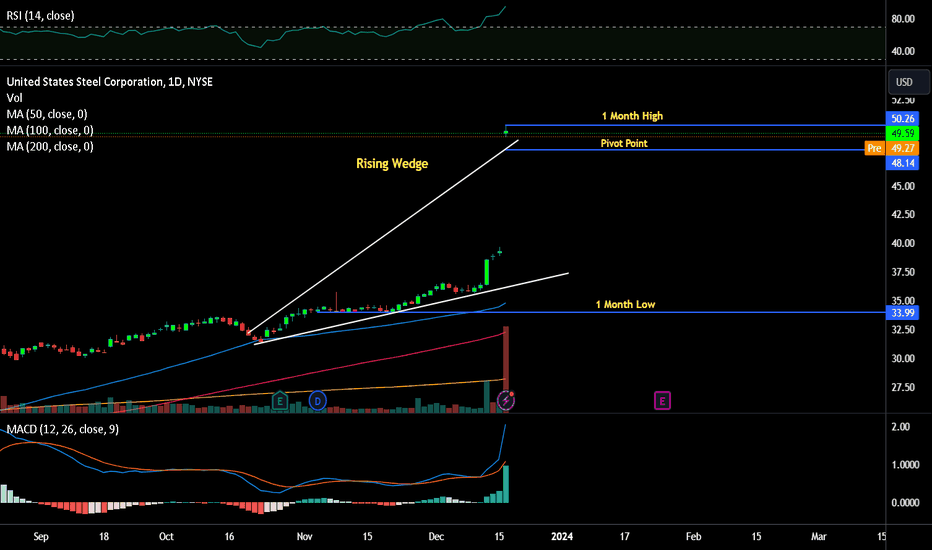Image resolution: width=932 pixels, height=550 pixels.
Task: Click the Sep label on time axis
Action: pyautogui.click(x=41, y=536)
